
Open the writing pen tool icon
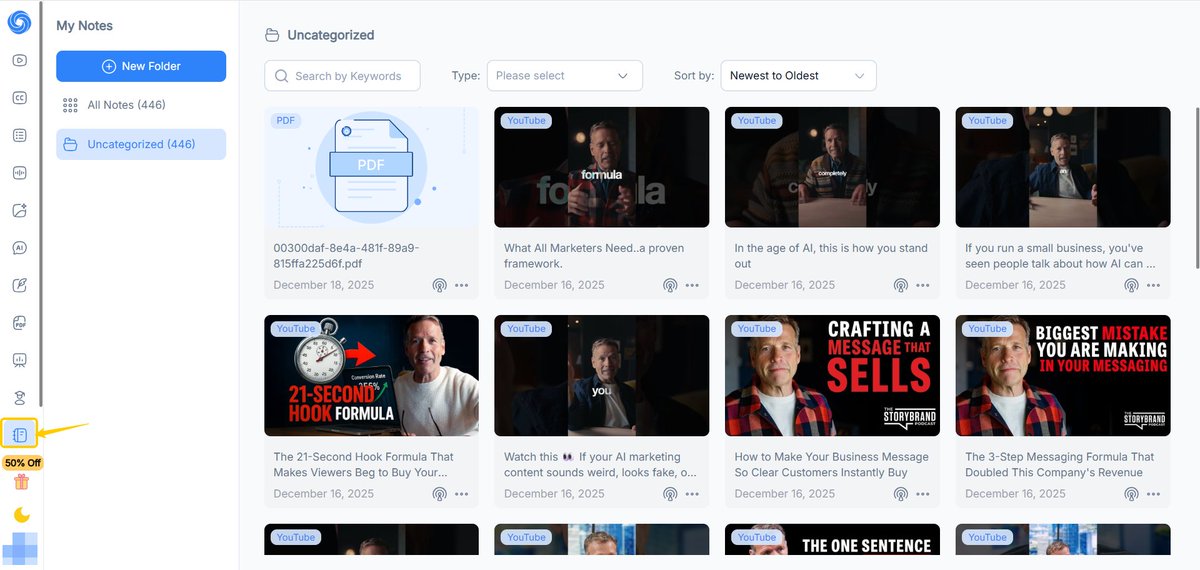[19, 285]
